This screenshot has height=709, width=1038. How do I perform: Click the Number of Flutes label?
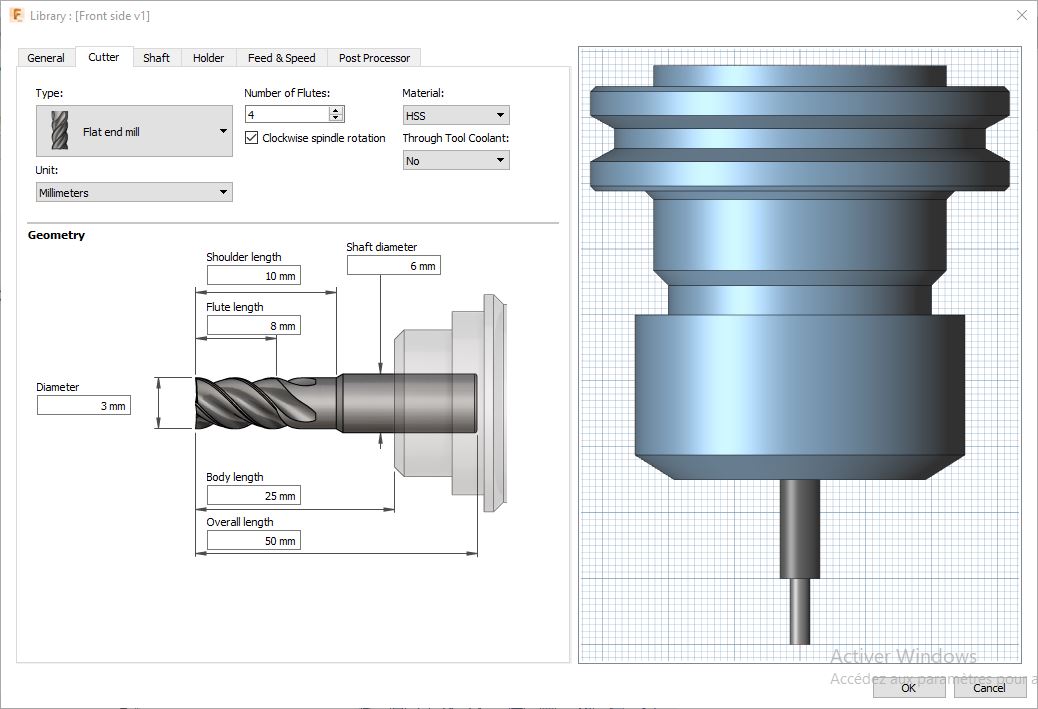click(287, 93)
